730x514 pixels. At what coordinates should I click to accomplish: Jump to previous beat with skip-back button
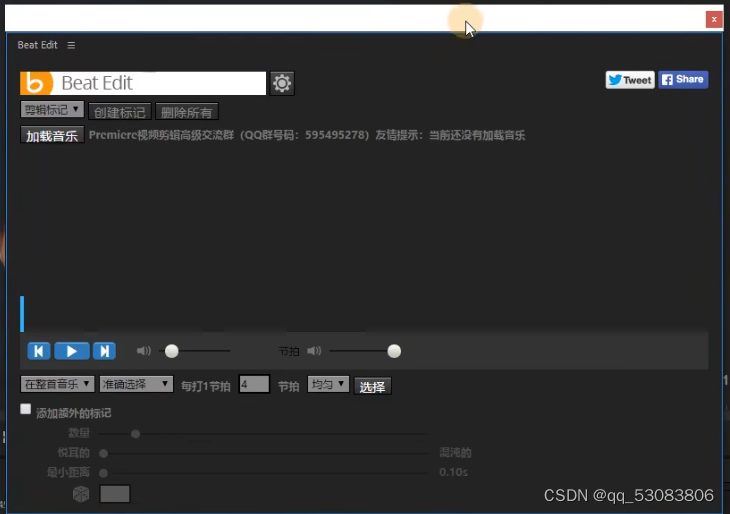click(39, 351)
